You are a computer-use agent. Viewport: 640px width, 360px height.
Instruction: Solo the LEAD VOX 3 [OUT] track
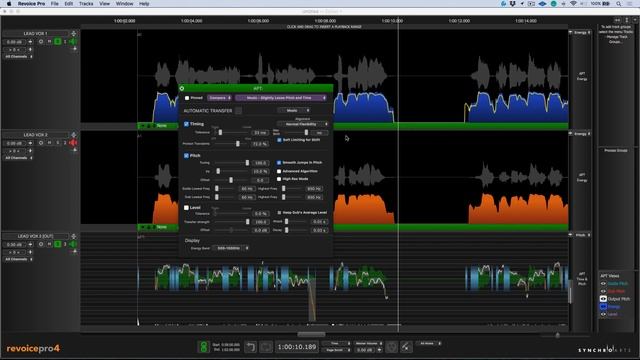[58, 244]
